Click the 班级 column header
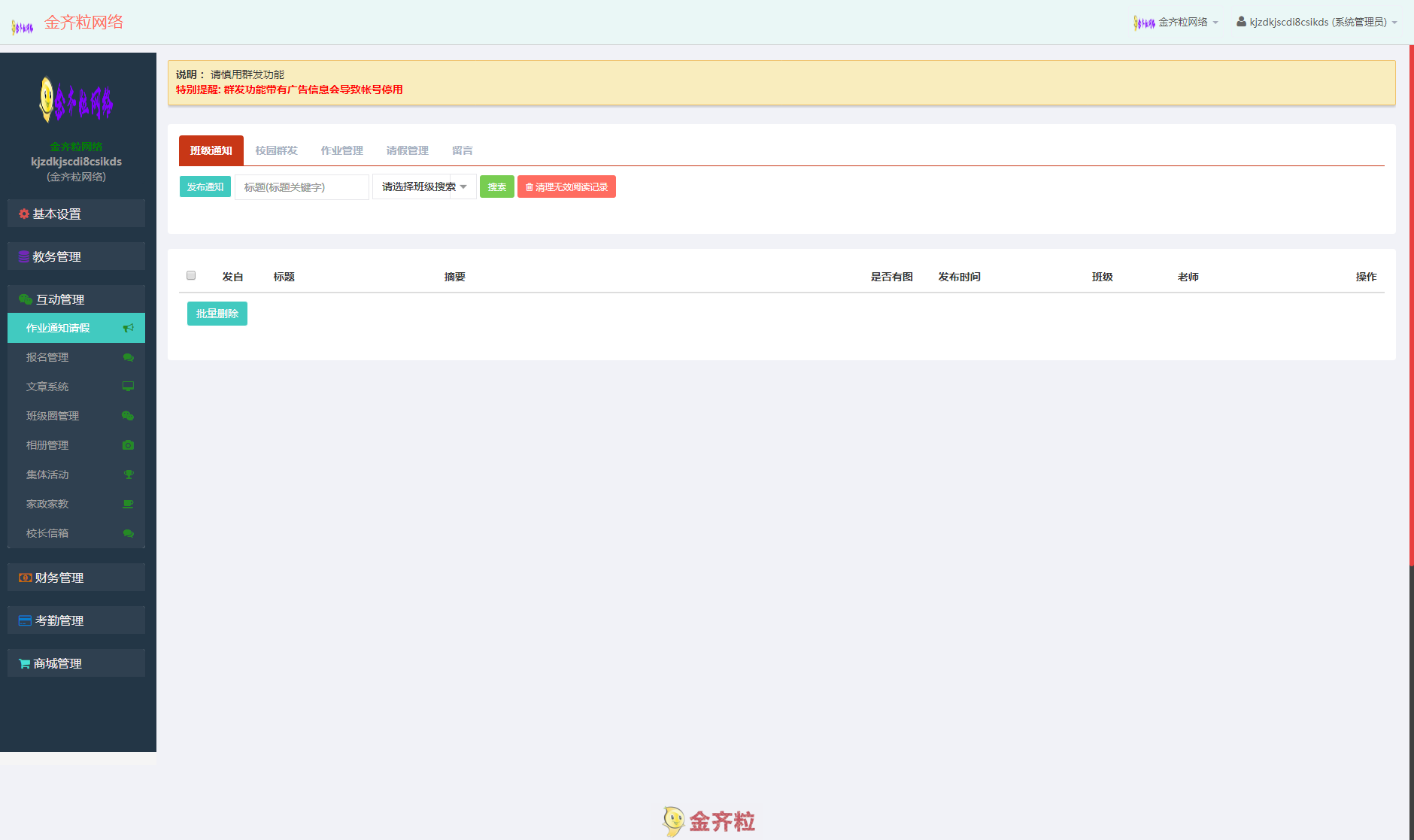 point(1103,277)
